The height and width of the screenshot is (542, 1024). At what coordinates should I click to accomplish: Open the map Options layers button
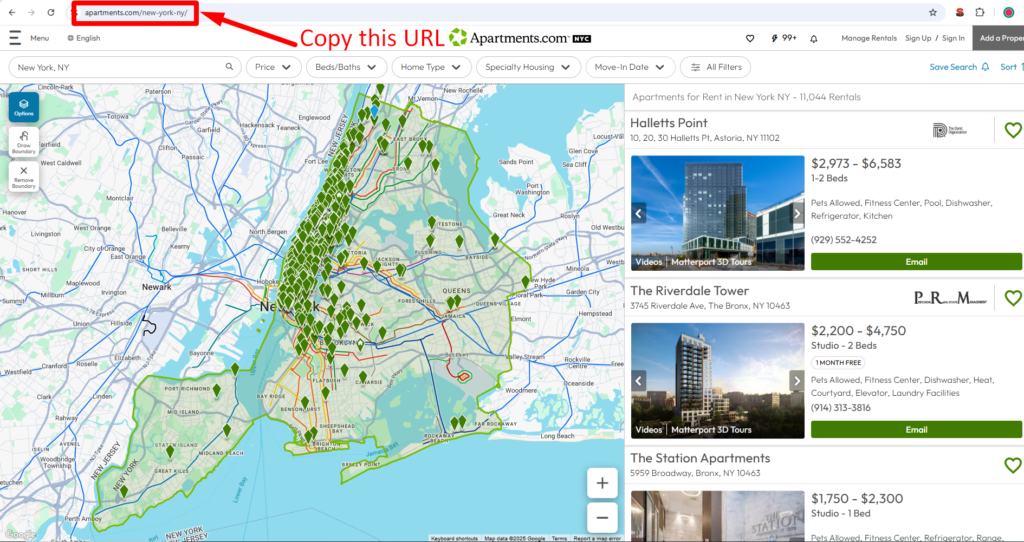[x=24, y=107]
